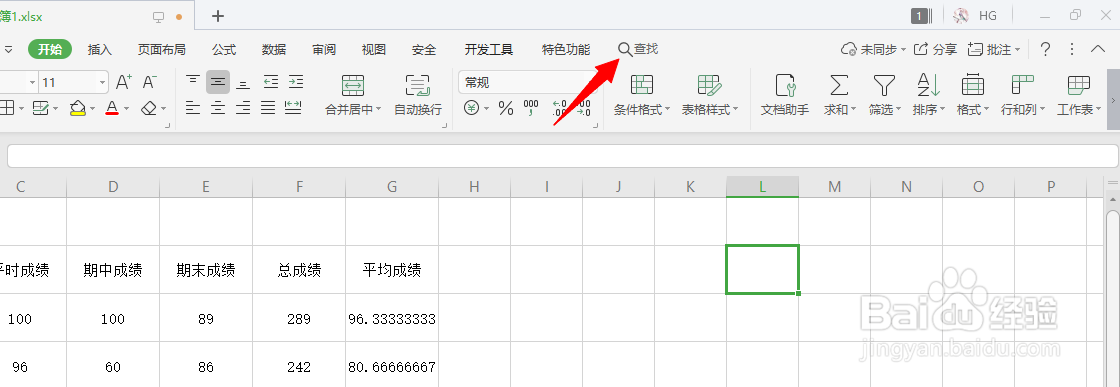
Task: Click into the formula bar field
Action: [x=562, y=156]
